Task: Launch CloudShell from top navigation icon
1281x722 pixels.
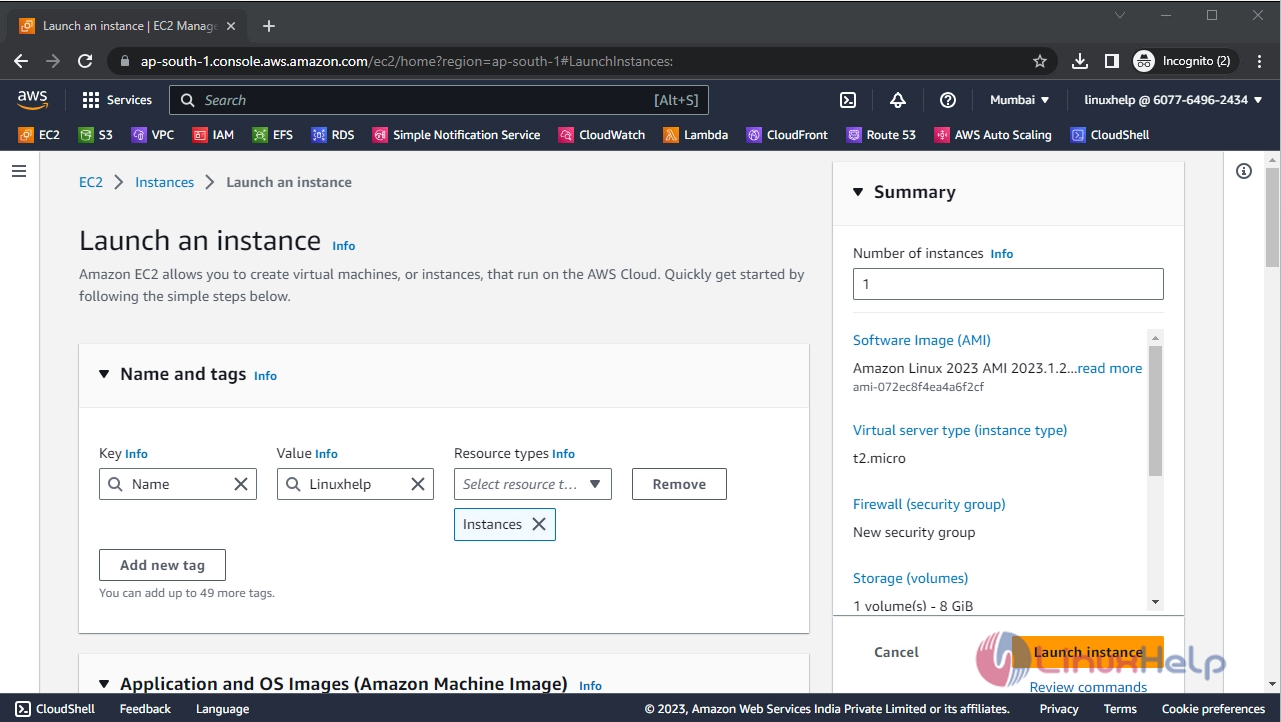Action: (847, 100)
